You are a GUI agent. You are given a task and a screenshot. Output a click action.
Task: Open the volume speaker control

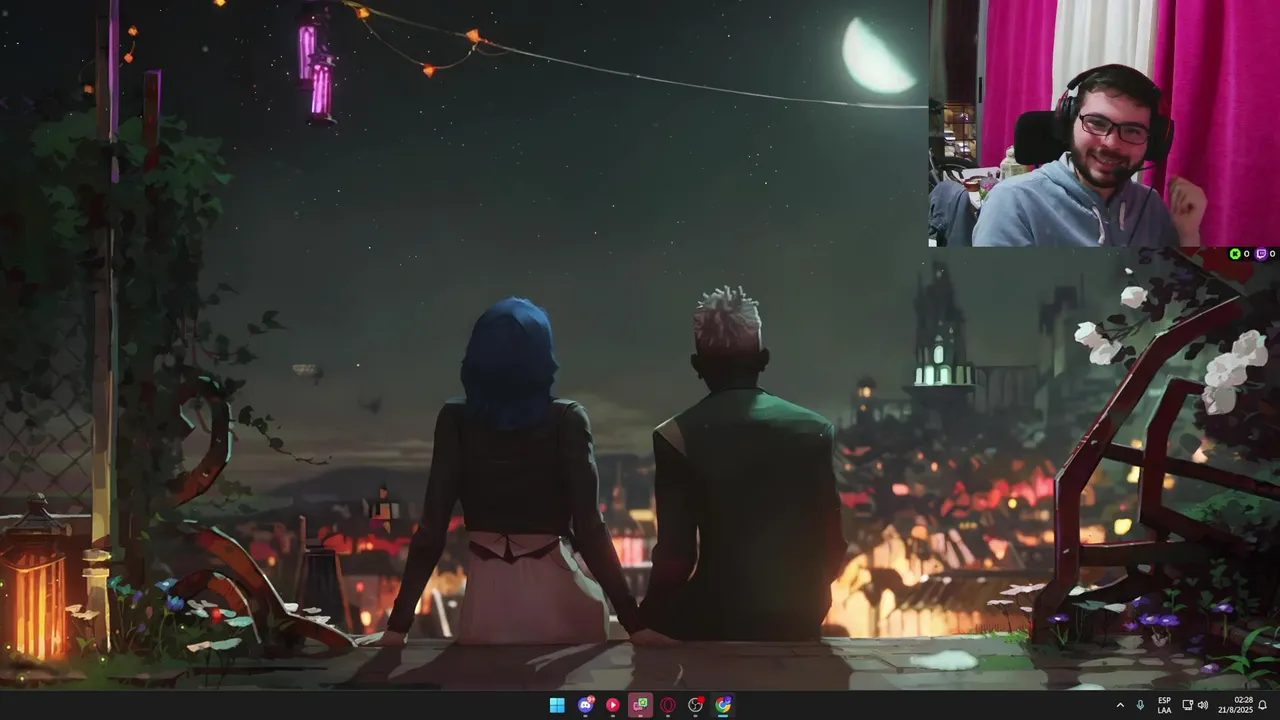pos(1202,705)
